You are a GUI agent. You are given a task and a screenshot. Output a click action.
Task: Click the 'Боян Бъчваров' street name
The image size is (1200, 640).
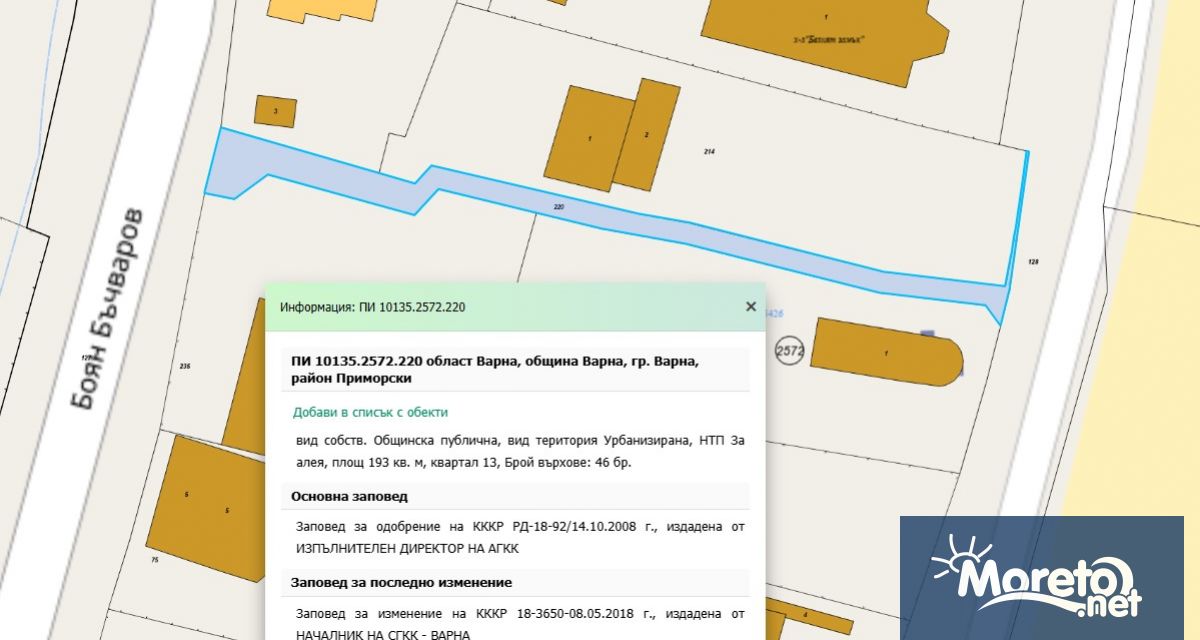coord(107,307)
